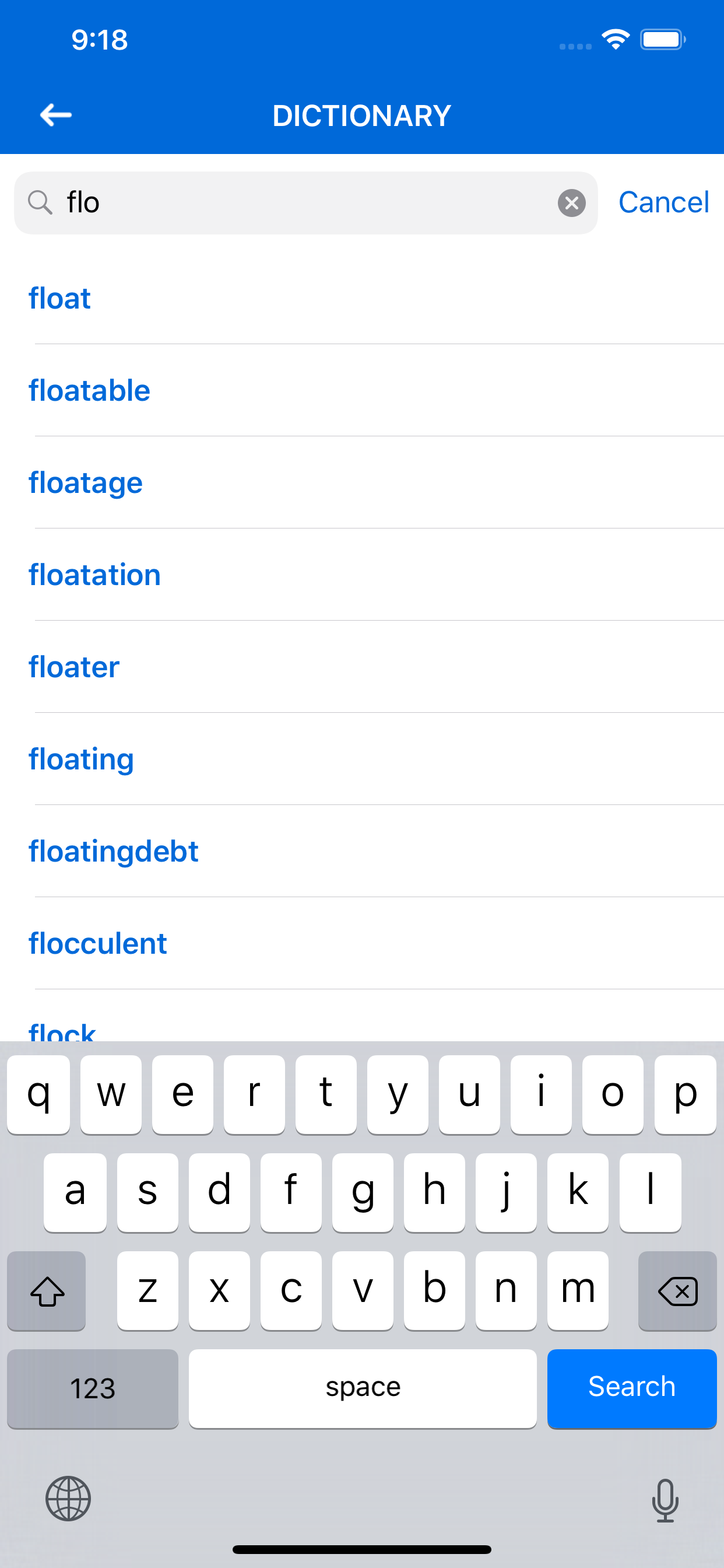Cancel the dictionary search

click(x=663, y=202)
